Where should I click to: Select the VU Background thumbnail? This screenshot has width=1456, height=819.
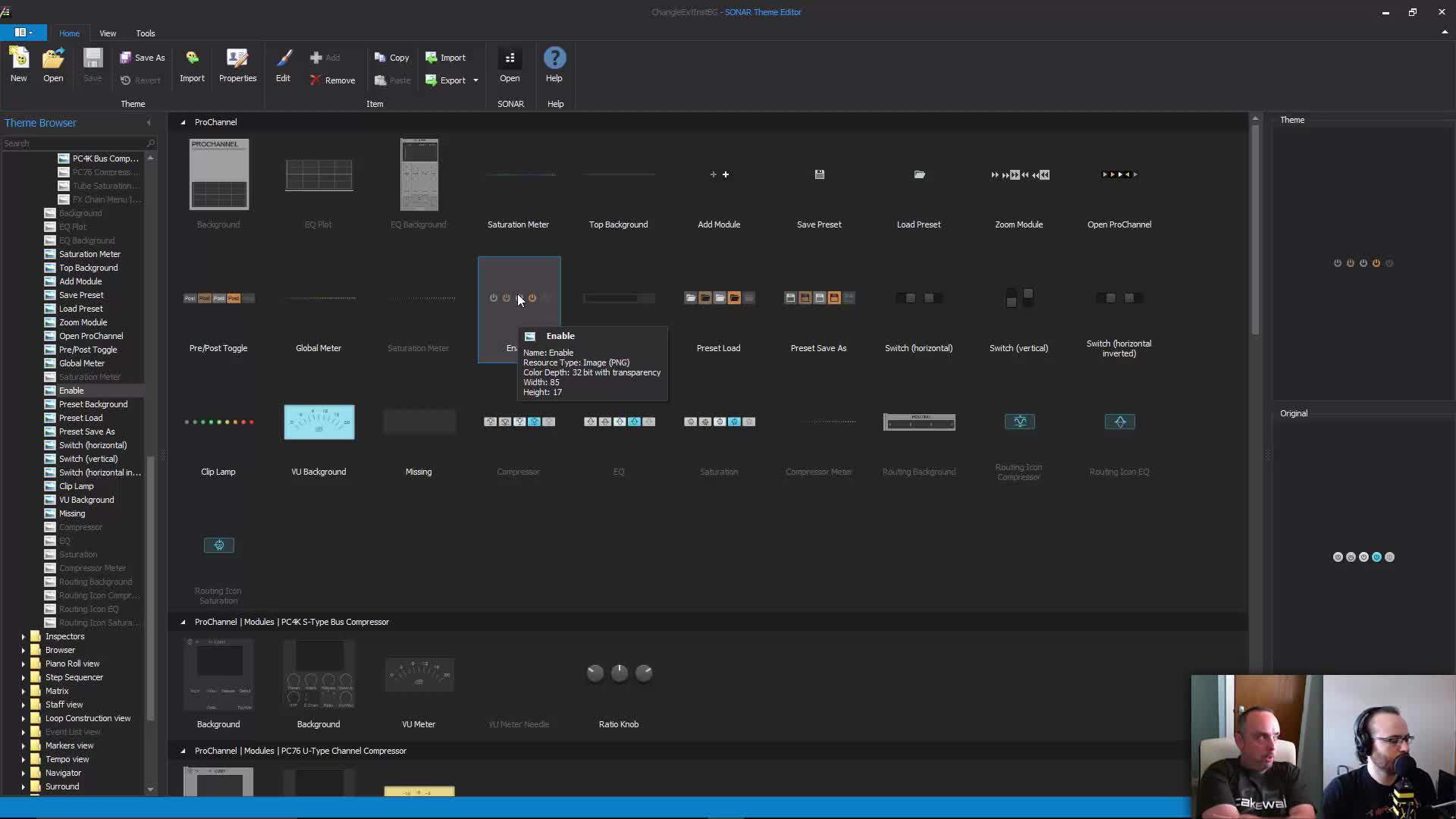[x=318, y=422]
